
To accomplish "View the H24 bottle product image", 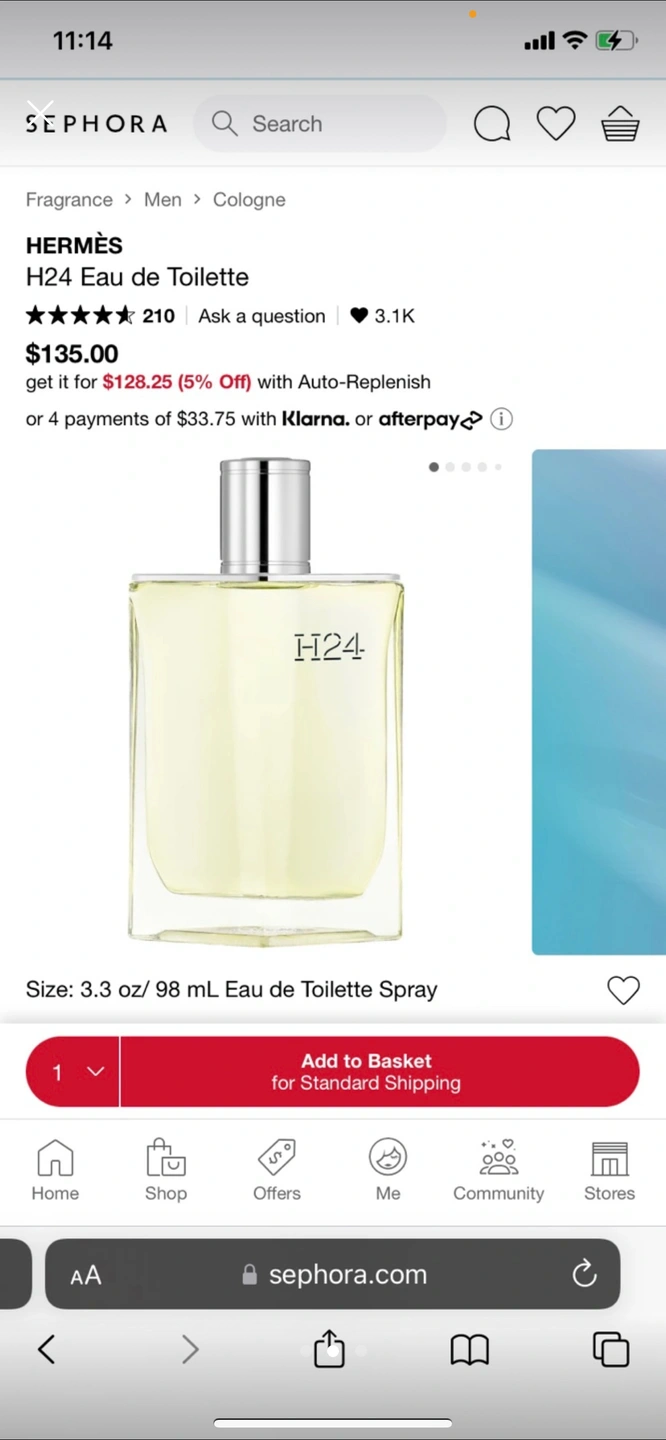I will point(266,701).
